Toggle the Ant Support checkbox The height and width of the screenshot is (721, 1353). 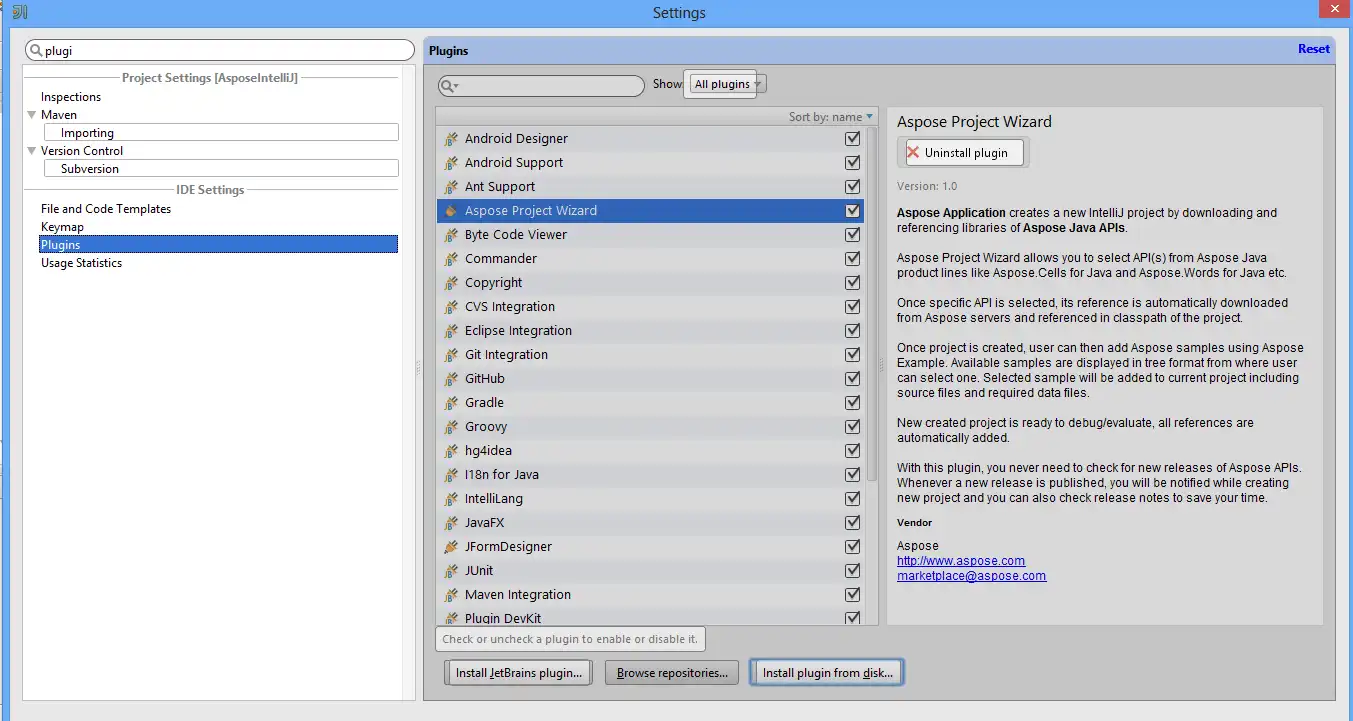853,187
